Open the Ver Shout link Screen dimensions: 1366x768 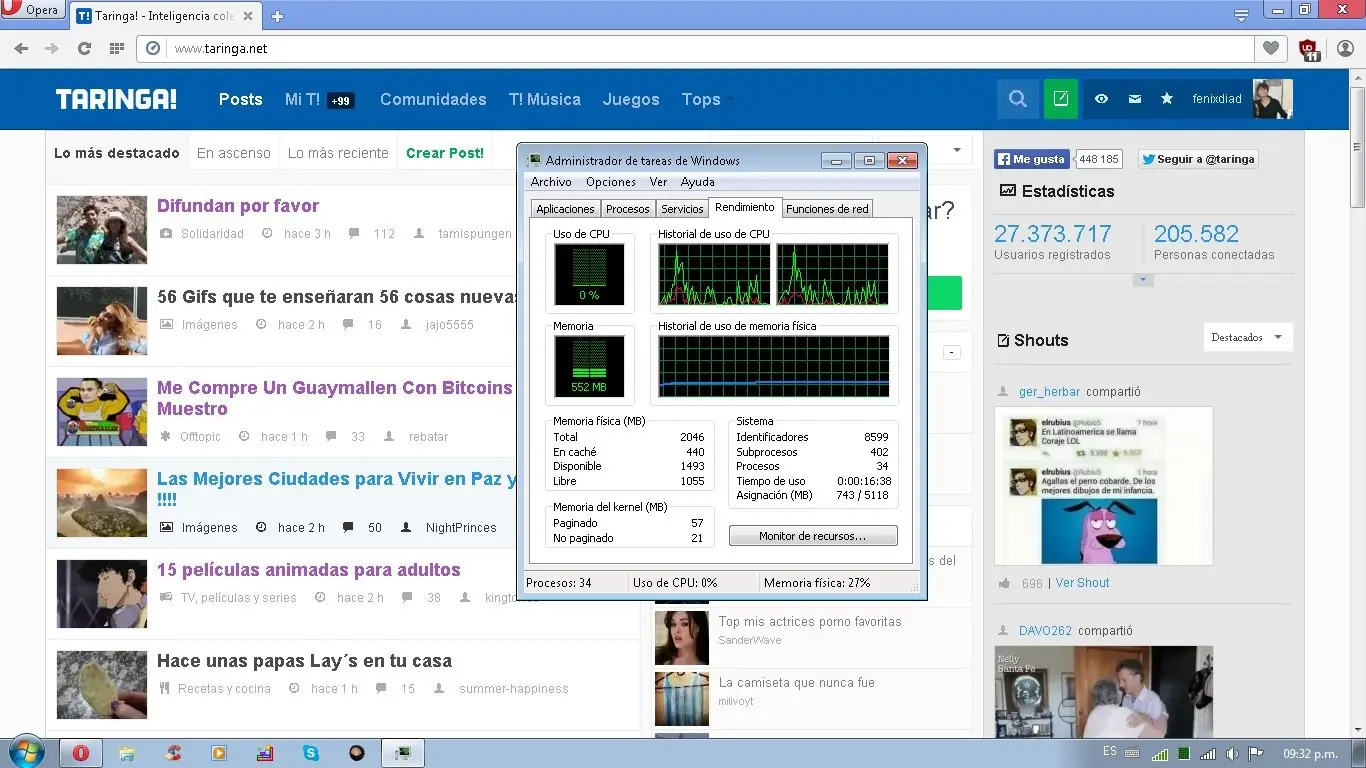pos(1082,583)
